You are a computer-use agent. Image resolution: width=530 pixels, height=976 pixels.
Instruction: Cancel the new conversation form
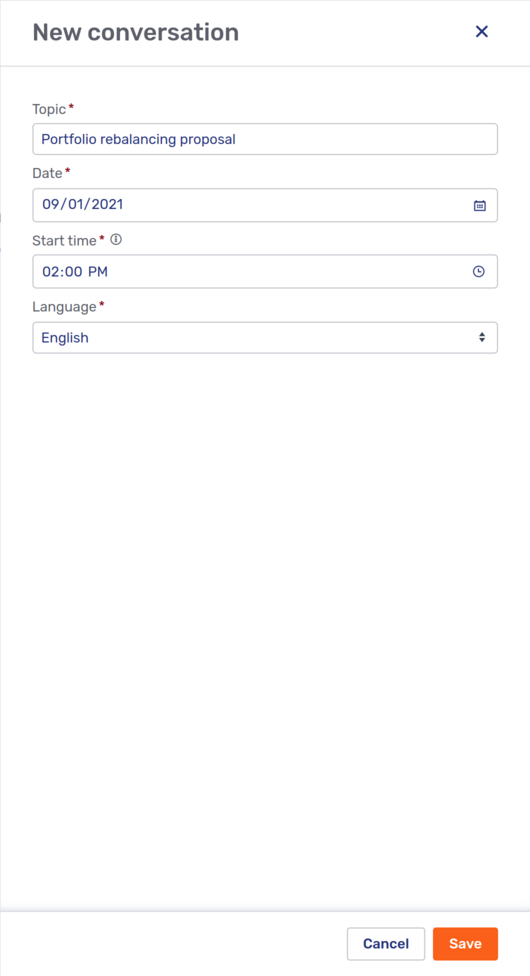tap(386, 944)
